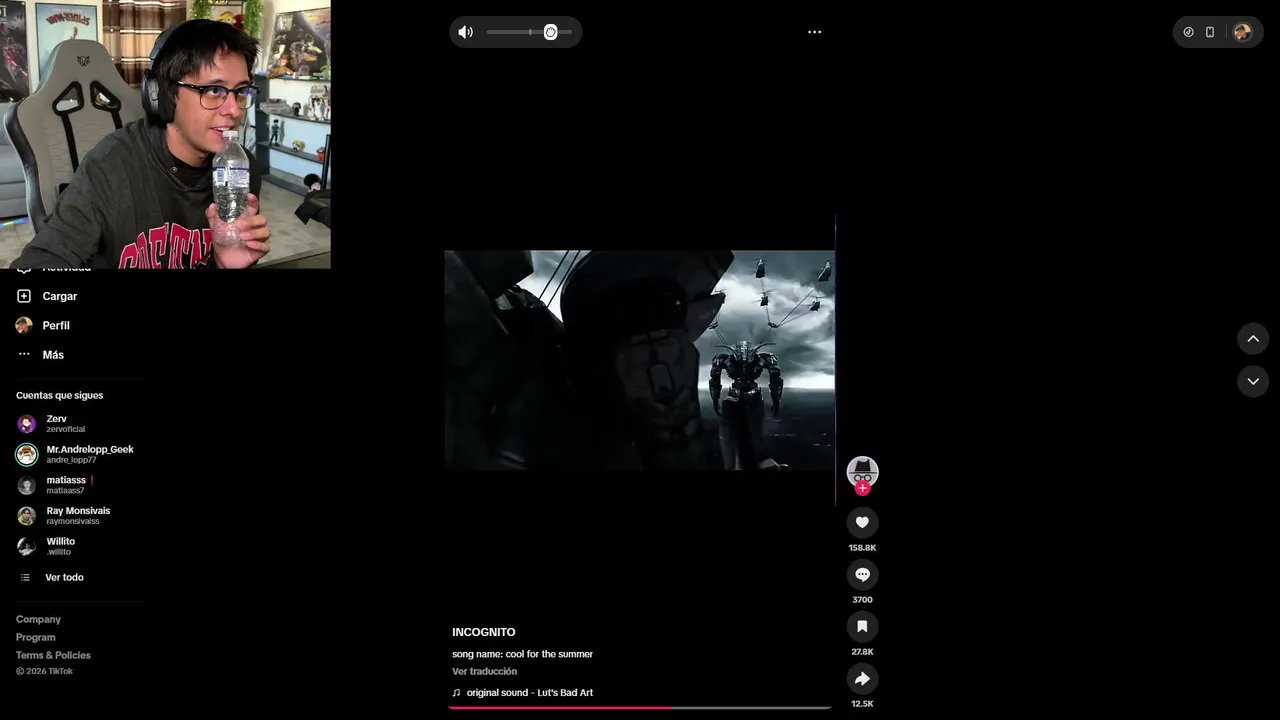Click the list icon beside Ver todo
Screen dimensions: 1280x720
pyautogui.click(x=26, y=577)
